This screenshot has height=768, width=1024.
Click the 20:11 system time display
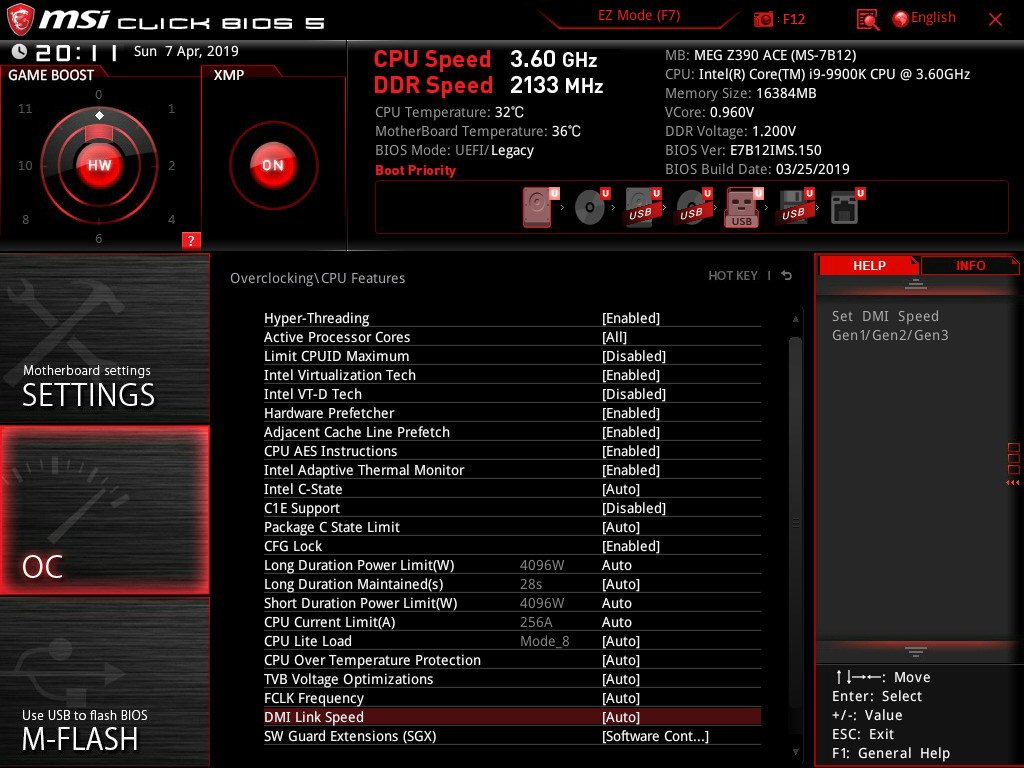click(x=77, y=52)
